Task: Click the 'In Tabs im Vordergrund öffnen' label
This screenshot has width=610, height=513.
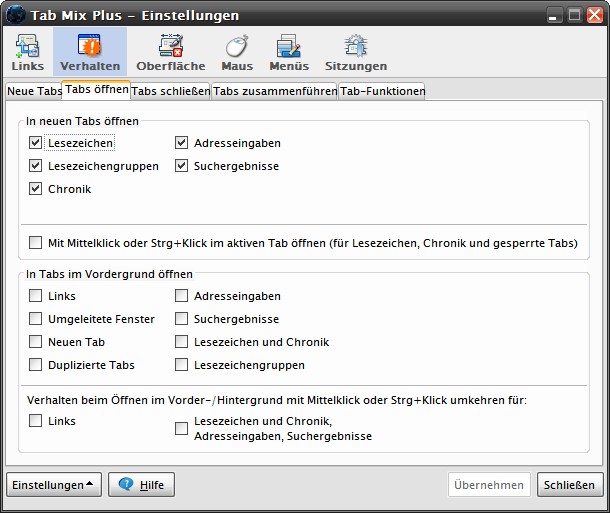Action: (x=109, y=274)
